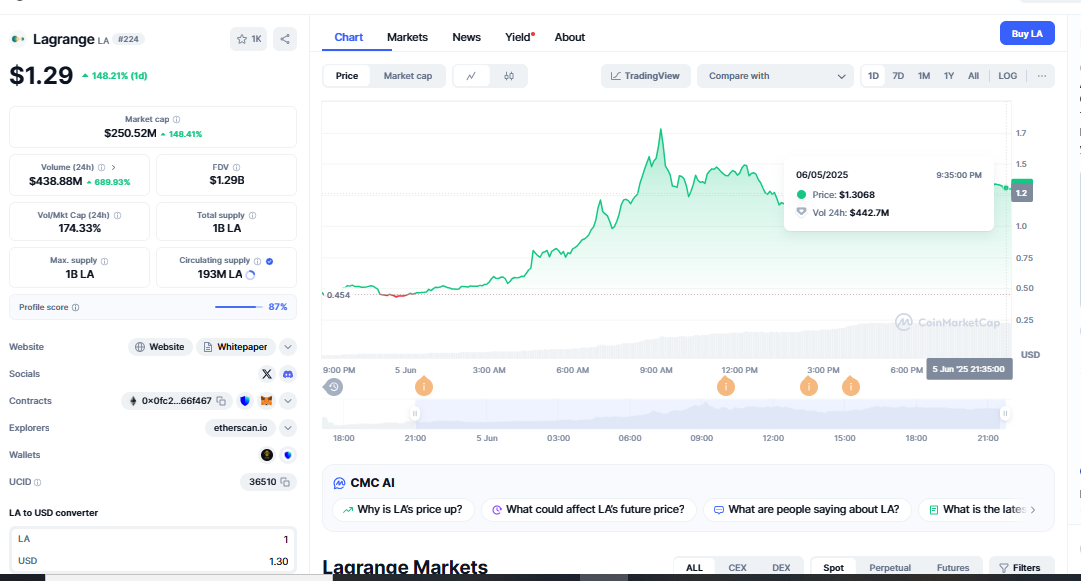Copy the UCID 36510
The width and height of the screenshot is (1081, 581).
click(285, 482)
